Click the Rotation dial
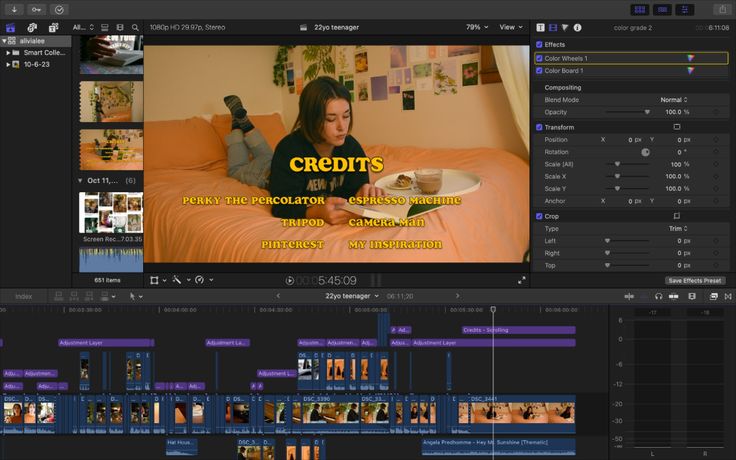This screenshot has height=460, width=736. 645,152
